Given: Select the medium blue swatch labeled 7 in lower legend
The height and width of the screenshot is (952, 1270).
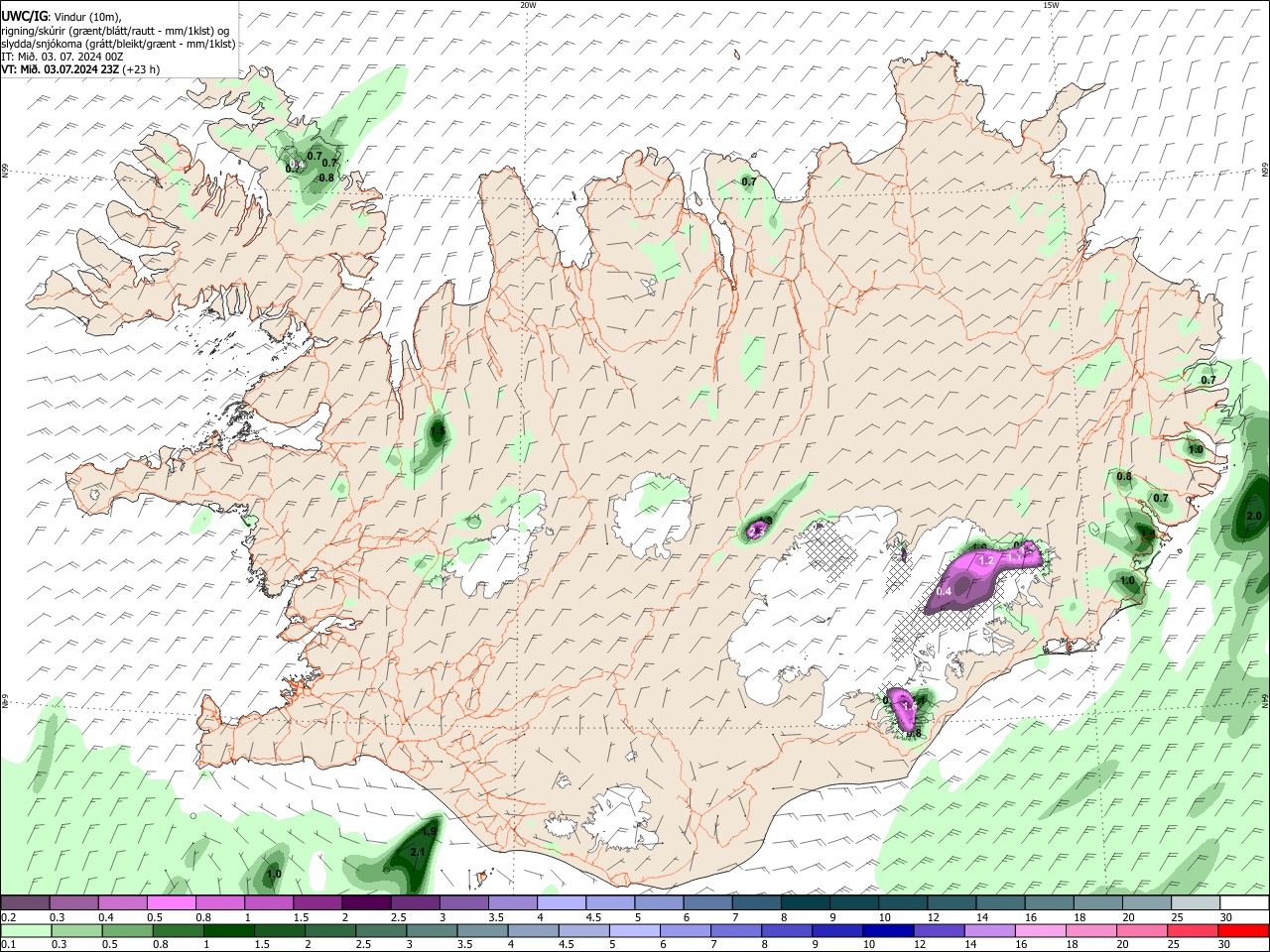Looking at the screenshot, I should 734,930.
